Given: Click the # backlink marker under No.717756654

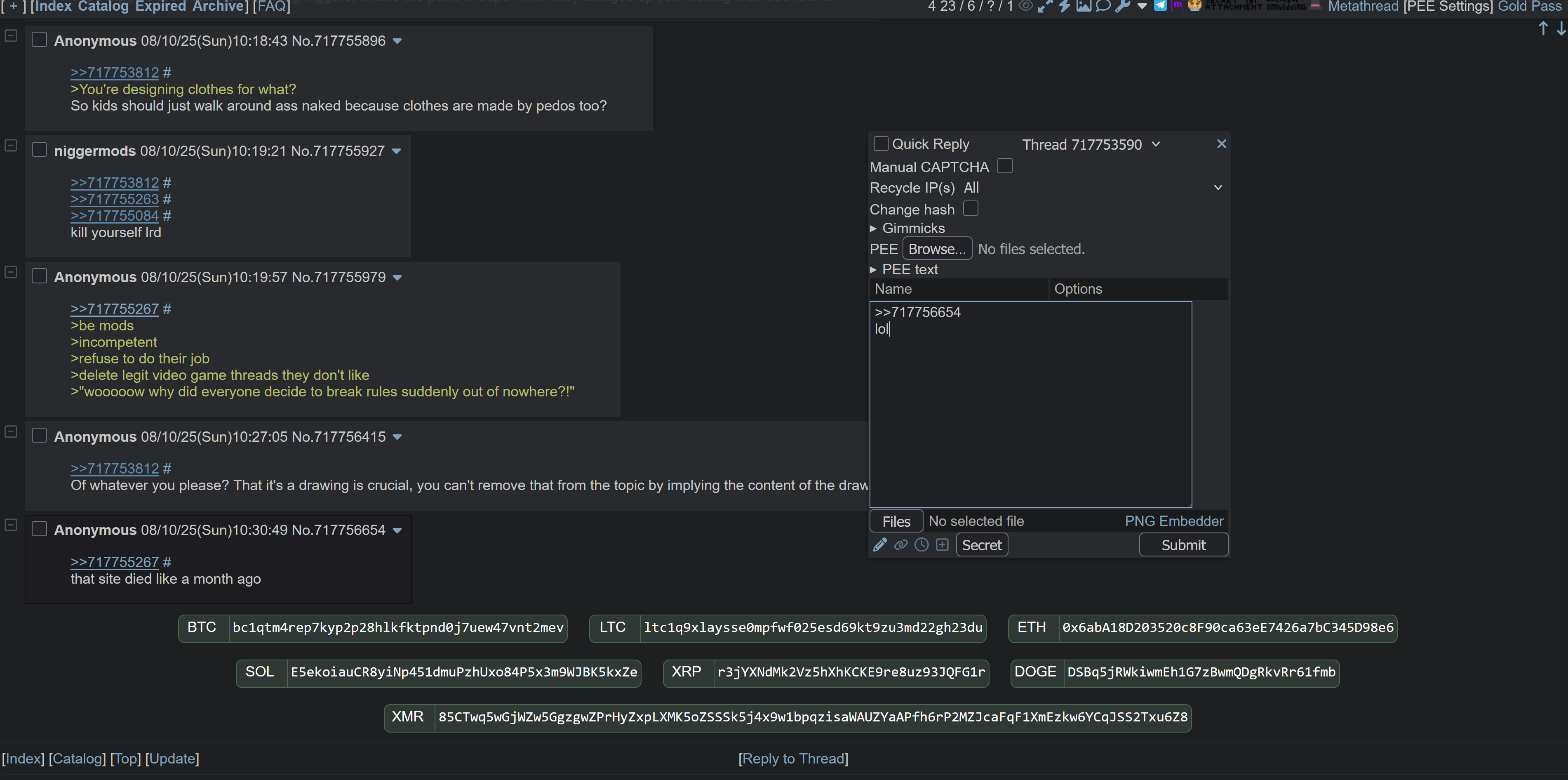Looking at the screenshot, I should [x=167, y=562].
